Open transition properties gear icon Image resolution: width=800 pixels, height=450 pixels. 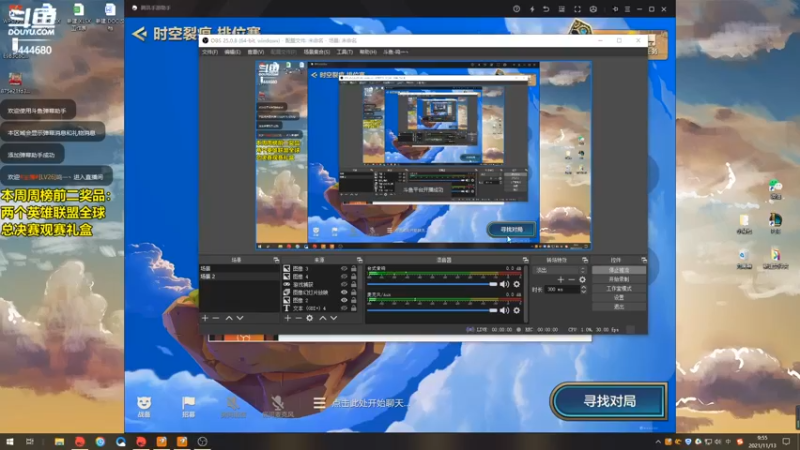click(x=582, y=280)
